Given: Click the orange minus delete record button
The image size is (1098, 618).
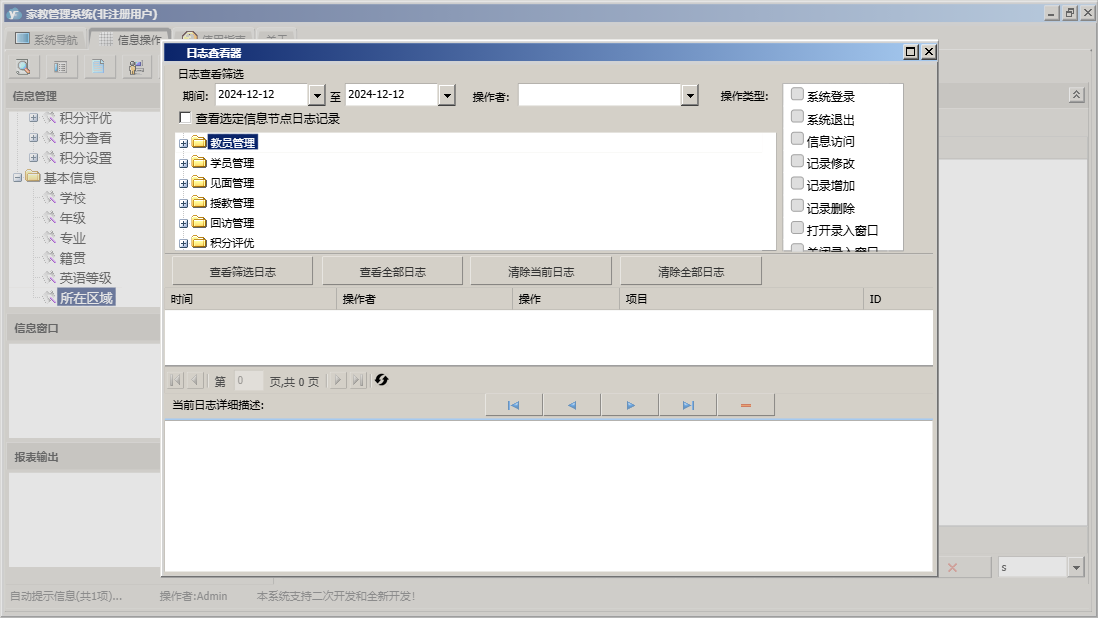Looking at the screenshot, I should [x=746, y=405].
